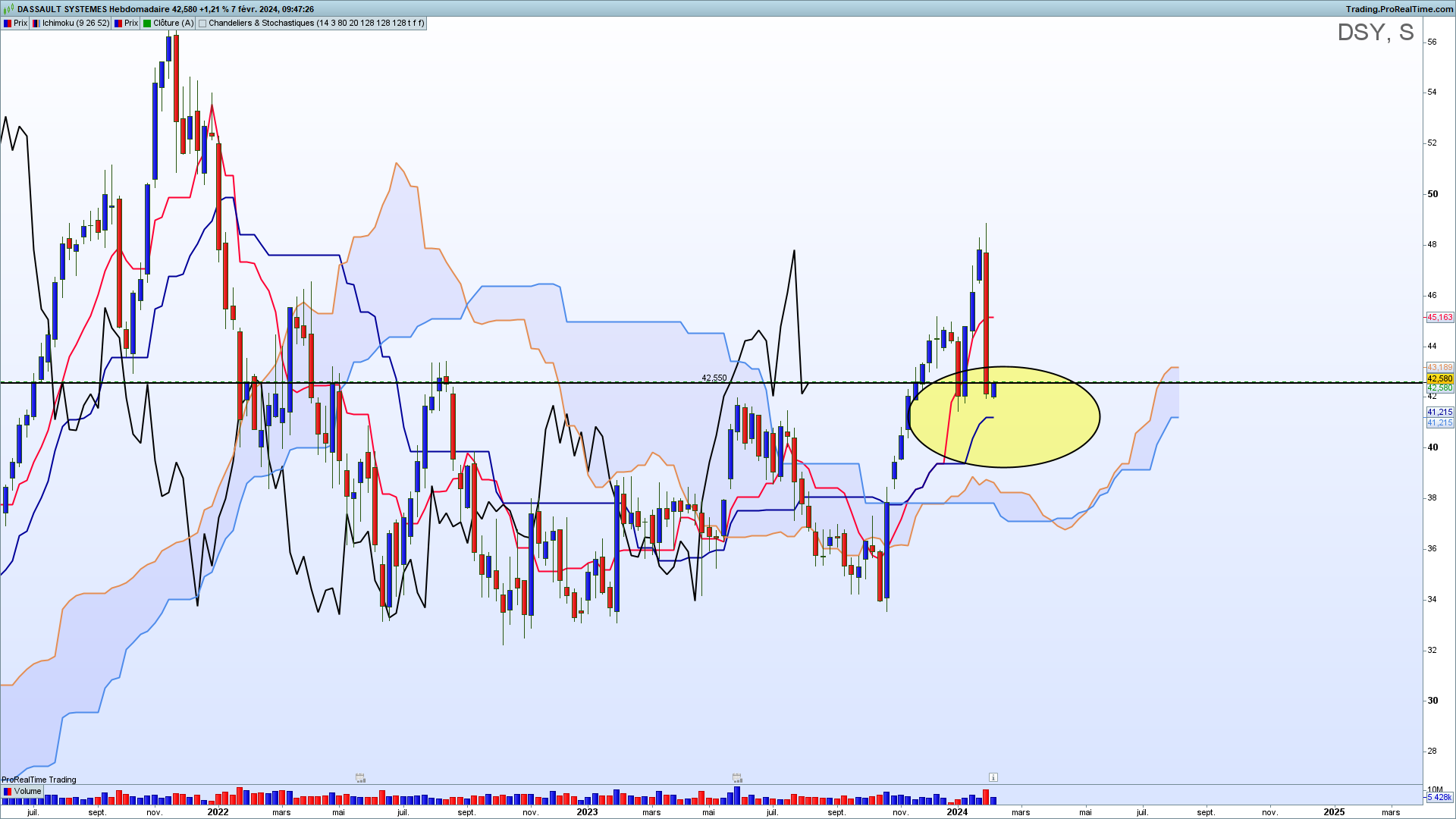Select the light blue 41,215 price label

1440,422
